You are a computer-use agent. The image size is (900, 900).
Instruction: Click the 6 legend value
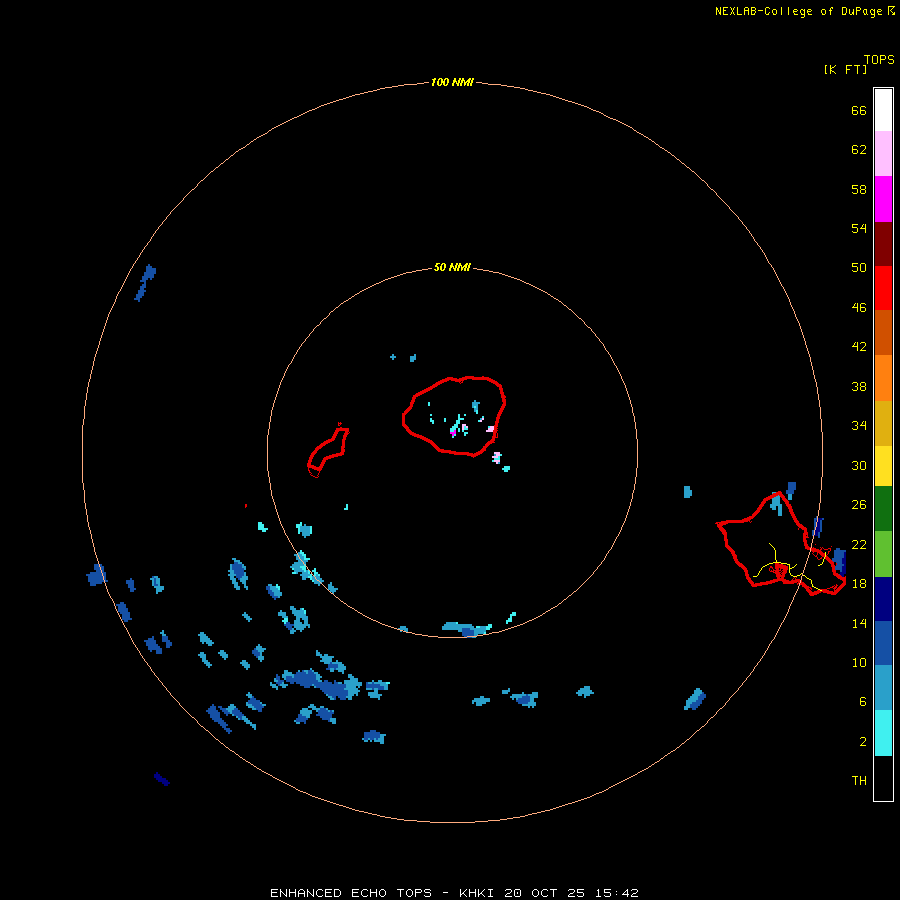863,701
